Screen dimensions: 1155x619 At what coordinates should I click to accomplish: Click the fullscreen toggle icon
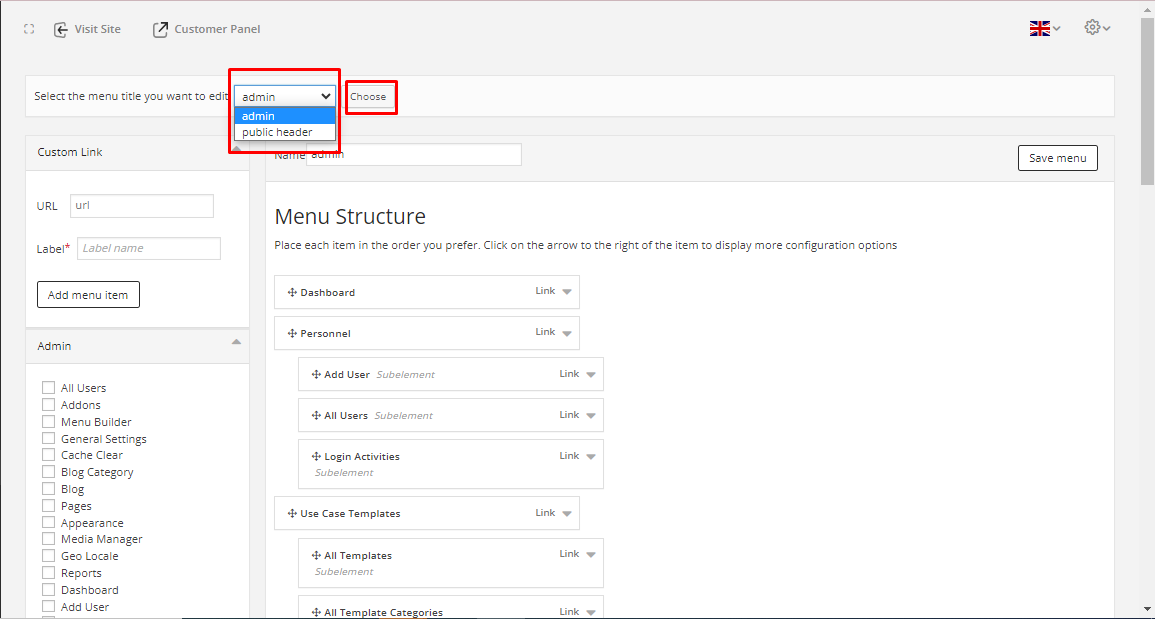pos(29,29)
